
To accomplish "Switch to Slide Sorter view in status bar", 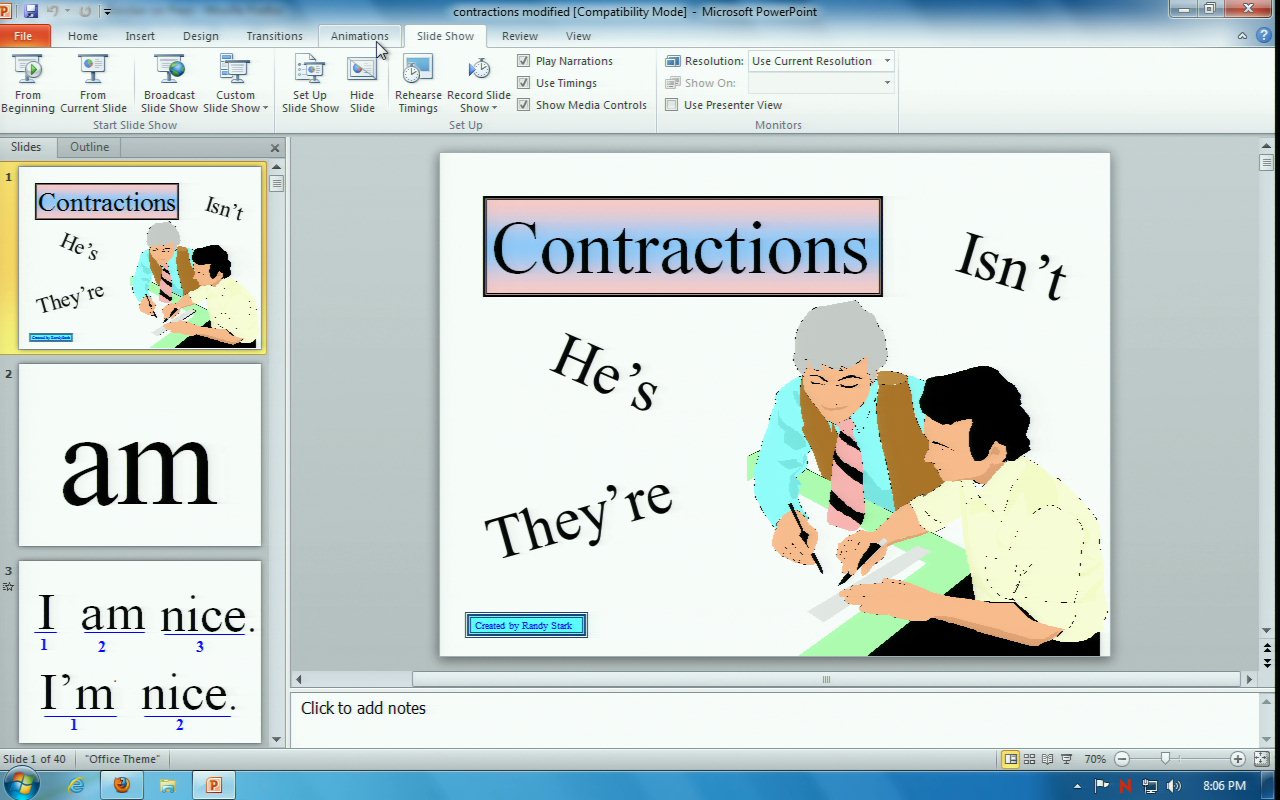I will 1029,759.
